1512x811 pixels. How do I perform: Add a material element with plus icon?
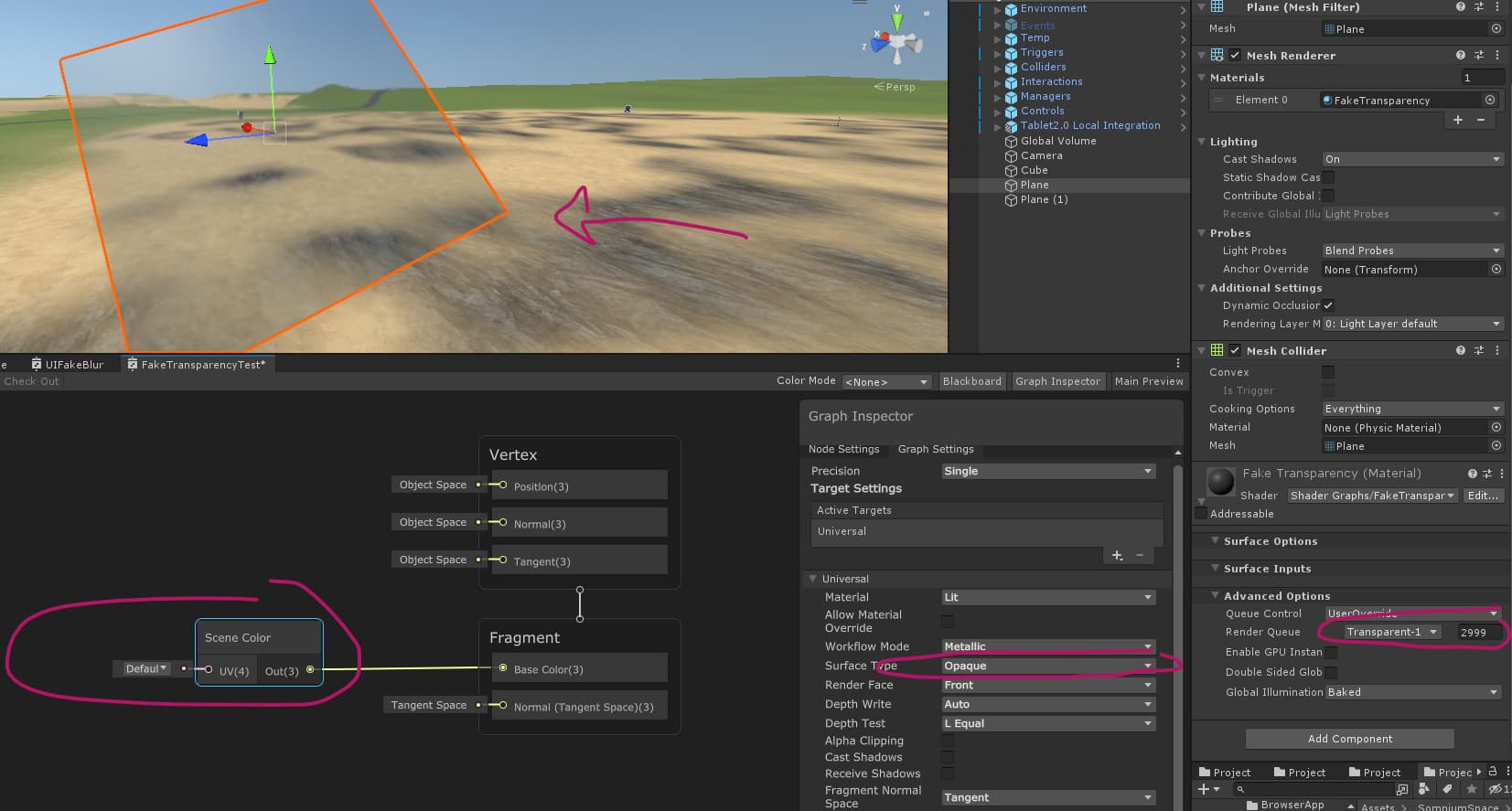point(1458,121)
